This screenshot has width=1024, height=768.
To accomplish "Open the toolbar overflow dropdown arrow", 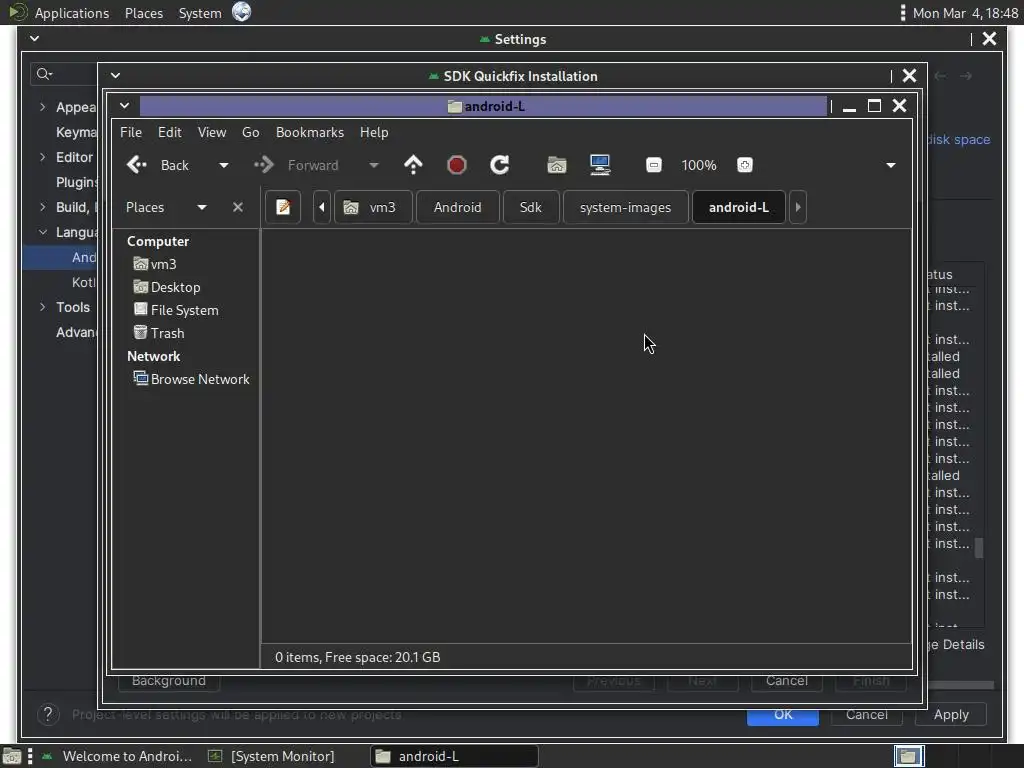I will pos(891,165).
